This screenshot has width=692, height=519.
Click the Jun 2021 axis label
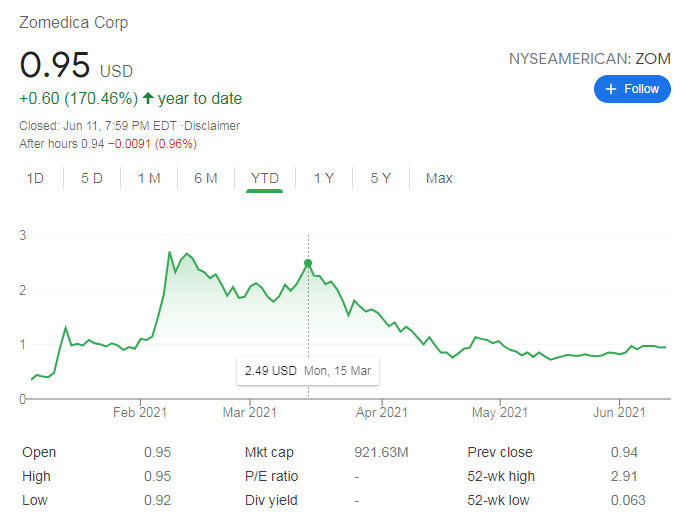point(619,412)
